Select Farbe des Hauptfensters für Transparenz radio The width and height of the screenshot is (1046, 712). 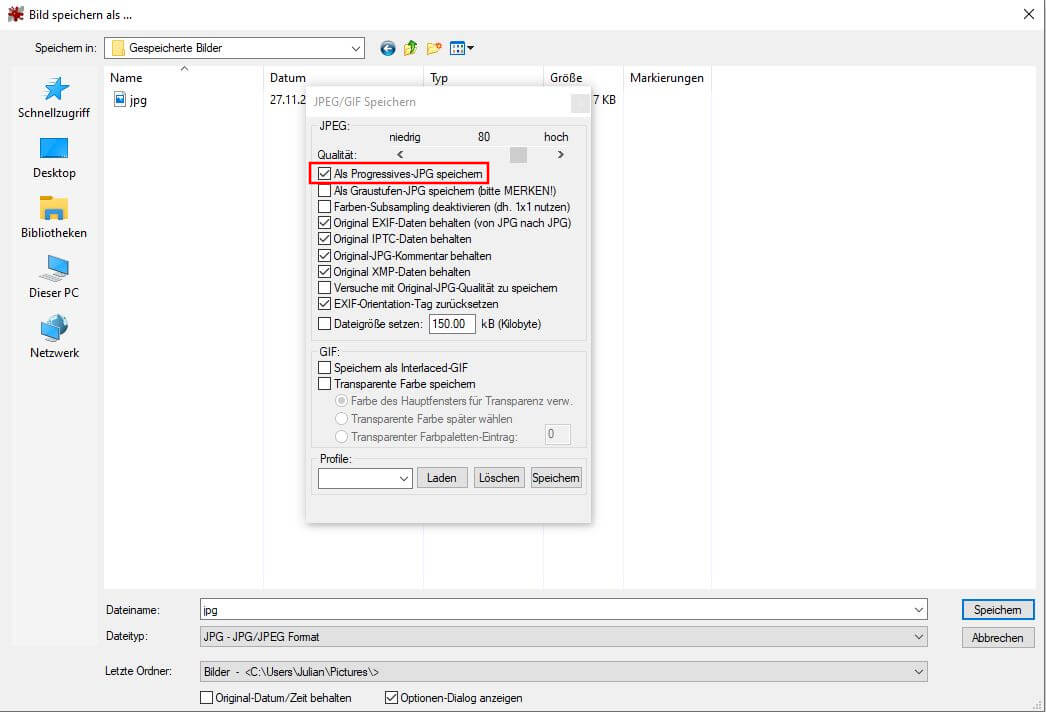coord(342,401)
